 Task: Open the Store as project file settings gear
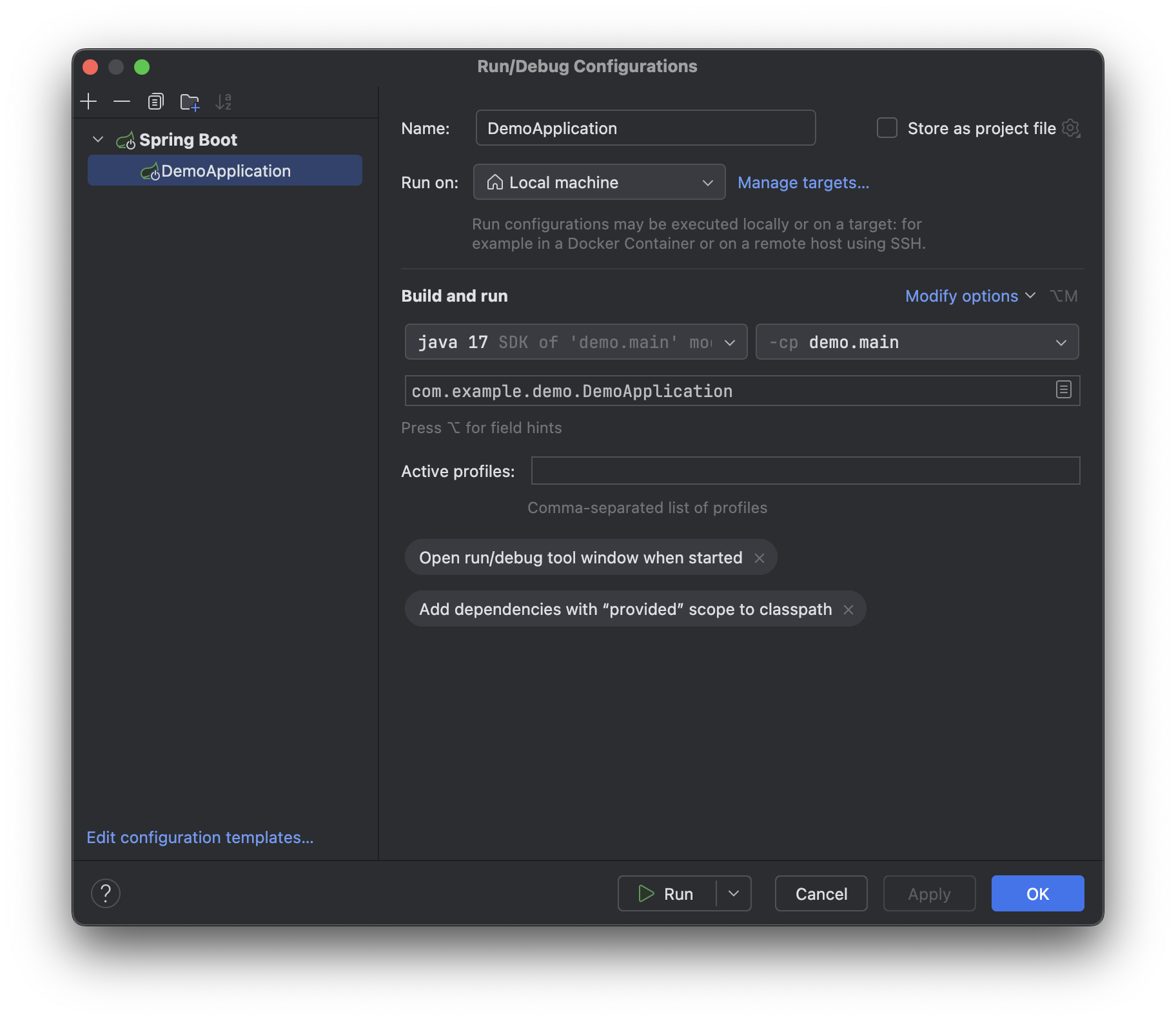(x=1071, y=128)
